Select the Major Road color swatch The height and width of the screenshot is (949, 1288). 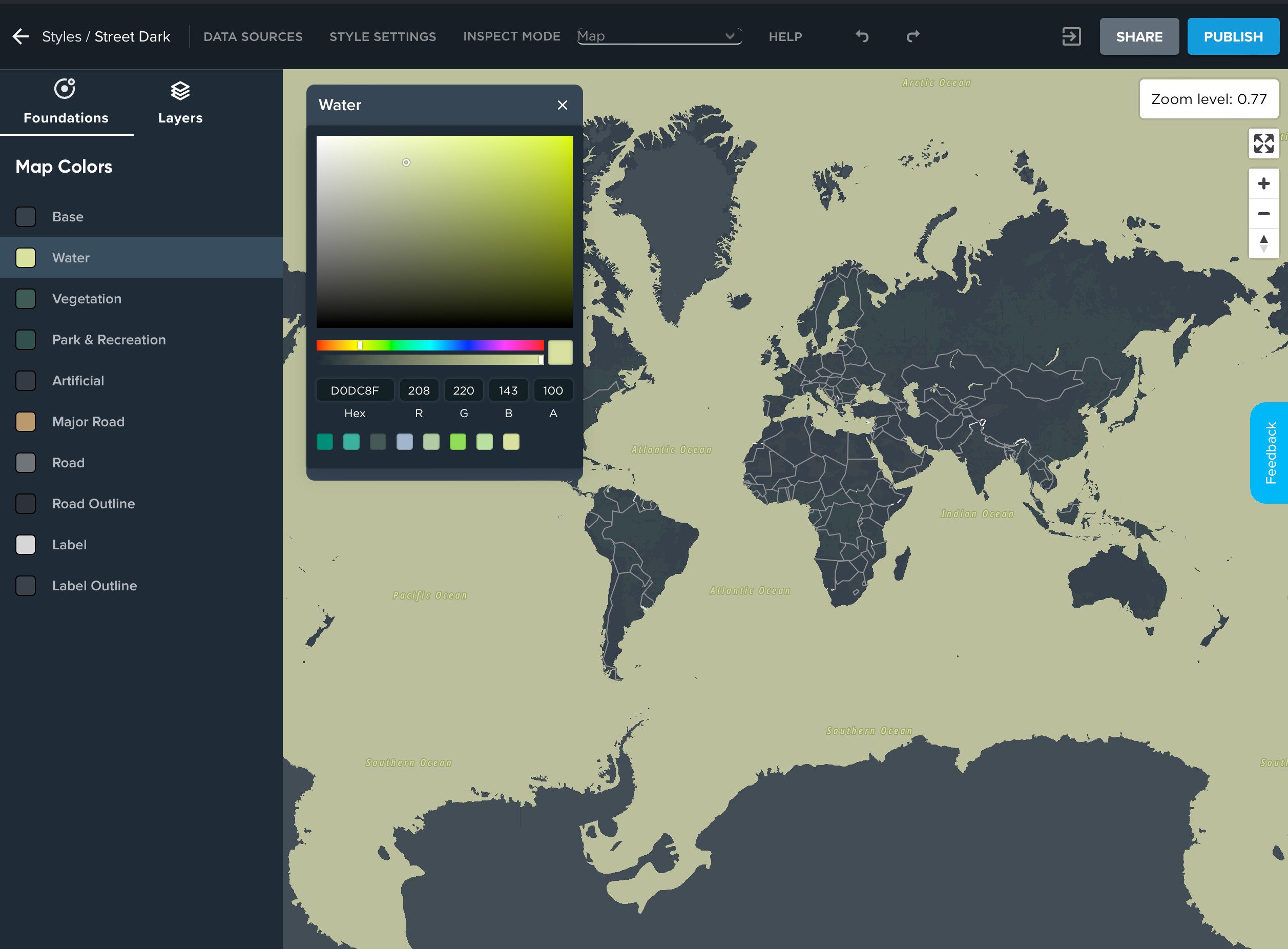pos(26,422)
